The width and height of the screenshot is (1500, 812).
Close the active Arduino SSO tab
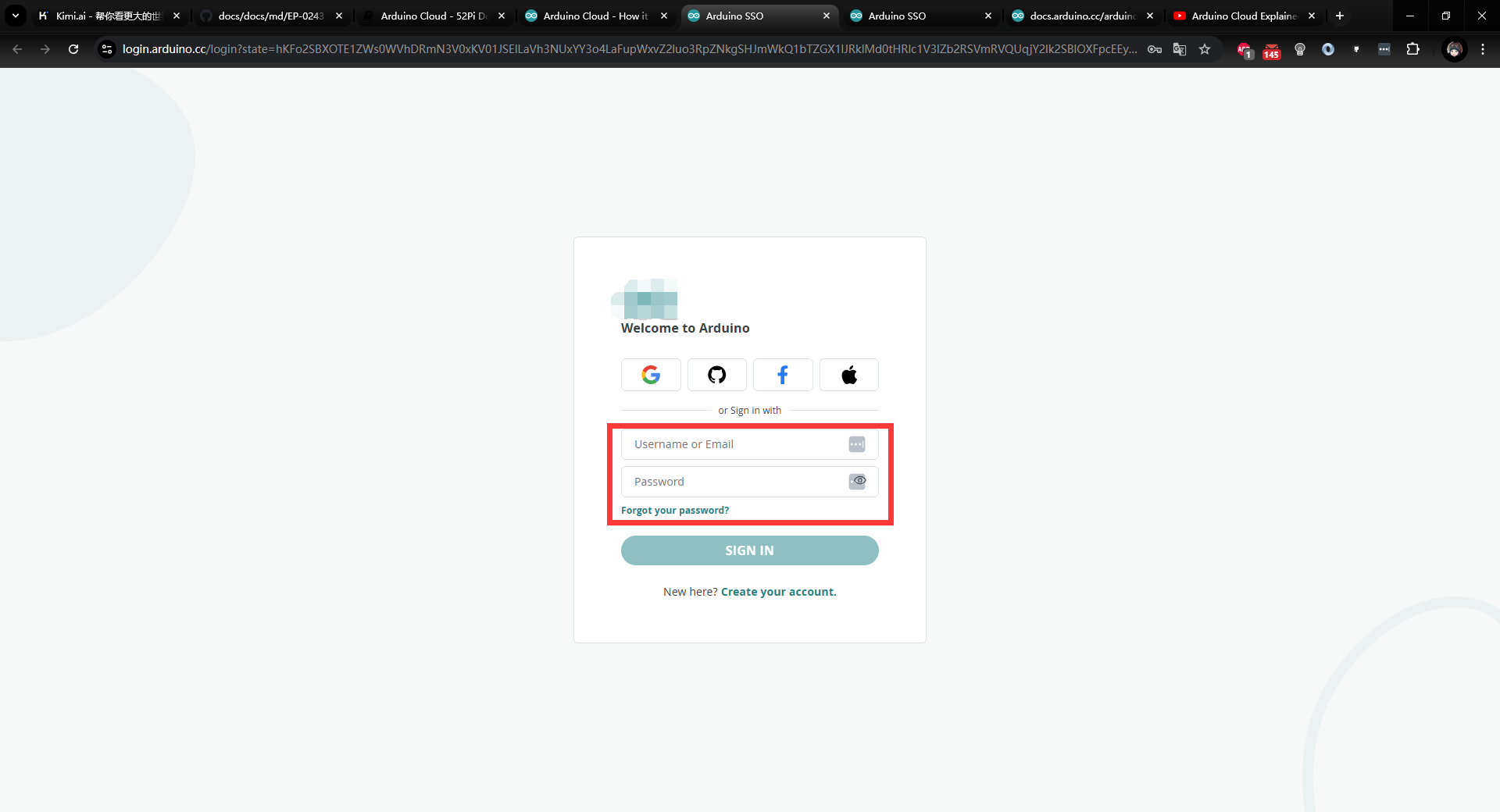coord(827,16)
